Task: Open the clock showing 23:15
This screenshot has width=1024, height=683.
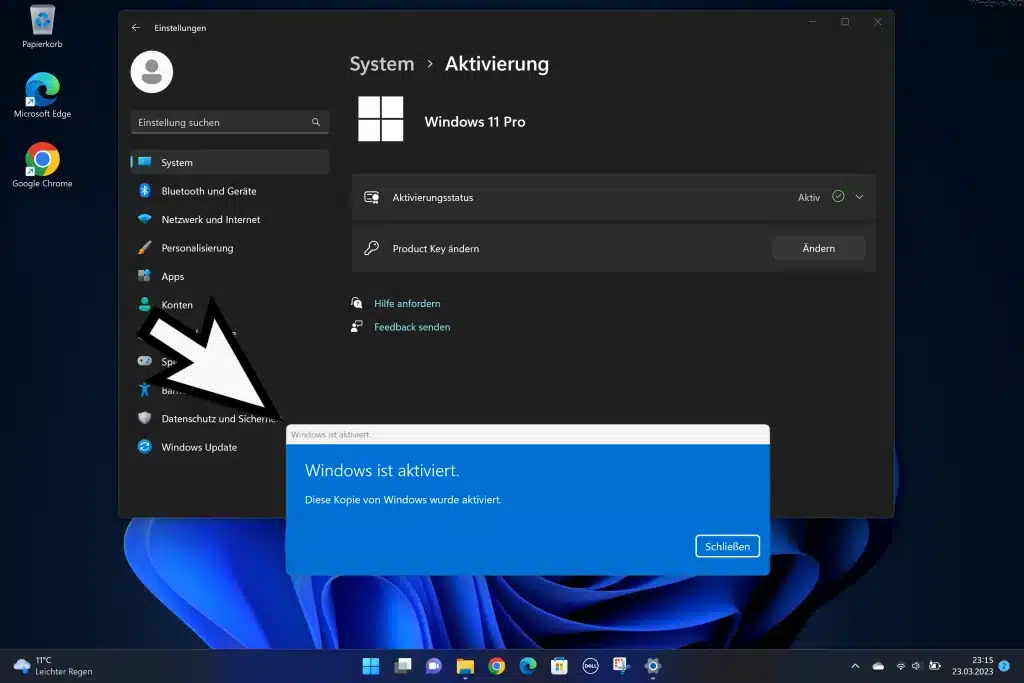Action: 972,666
